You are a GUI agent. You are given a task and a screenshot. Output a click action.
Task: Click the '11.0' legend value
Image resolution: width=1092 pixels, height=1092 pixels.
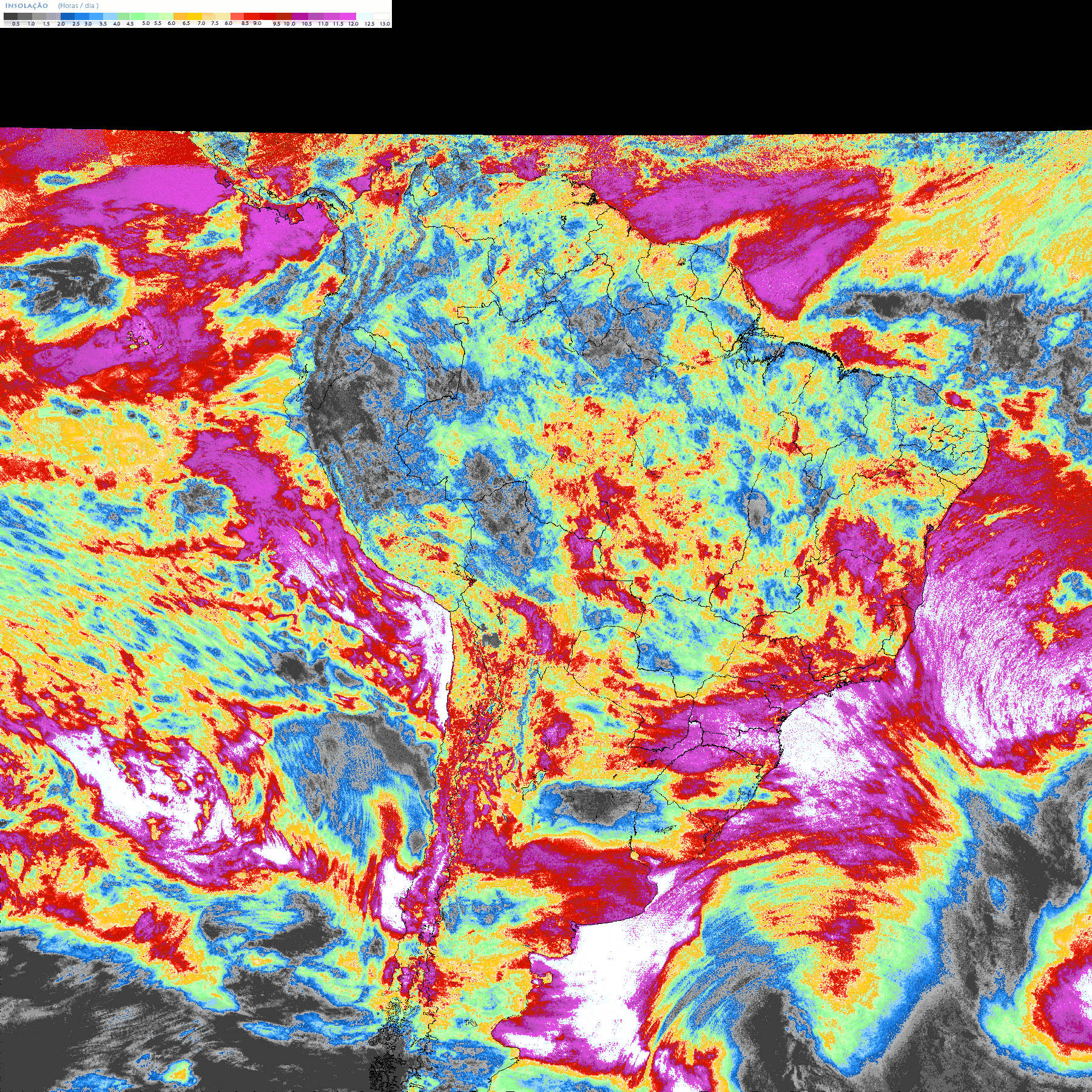[x=323, y=24]
